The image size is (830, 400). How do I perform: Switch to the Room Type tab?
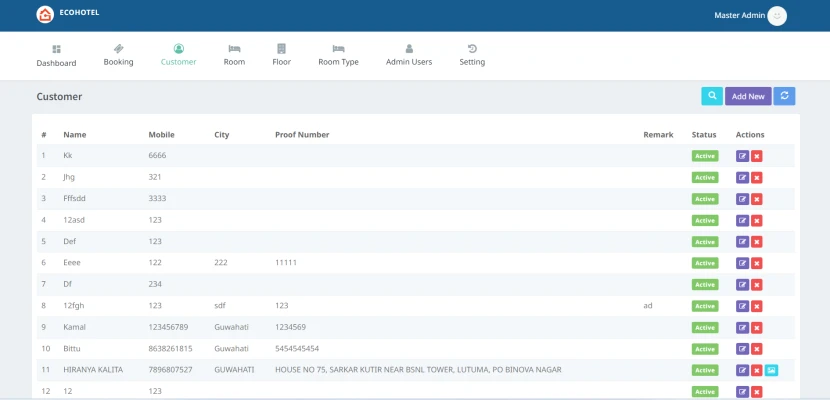click(x=338, y=55)
